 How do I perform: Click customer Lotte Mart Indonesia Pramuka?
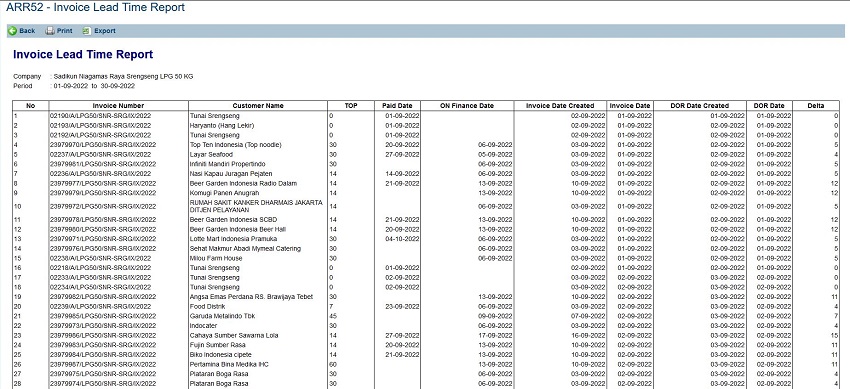(234, 239)
